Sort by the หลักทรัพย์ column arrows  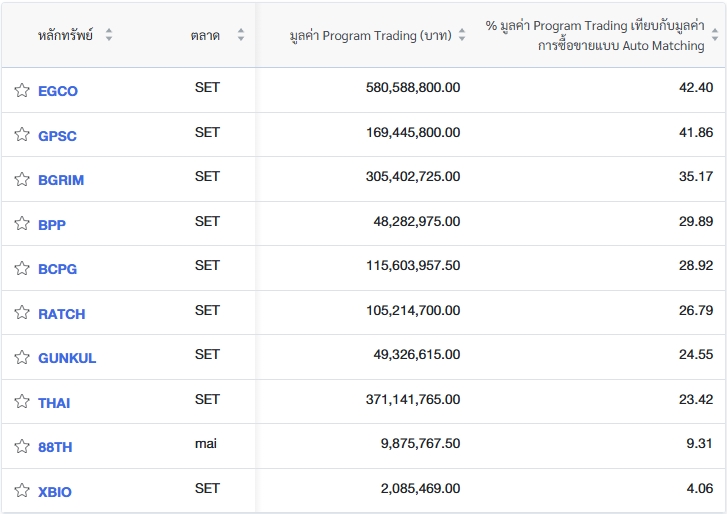coord(109,35)
